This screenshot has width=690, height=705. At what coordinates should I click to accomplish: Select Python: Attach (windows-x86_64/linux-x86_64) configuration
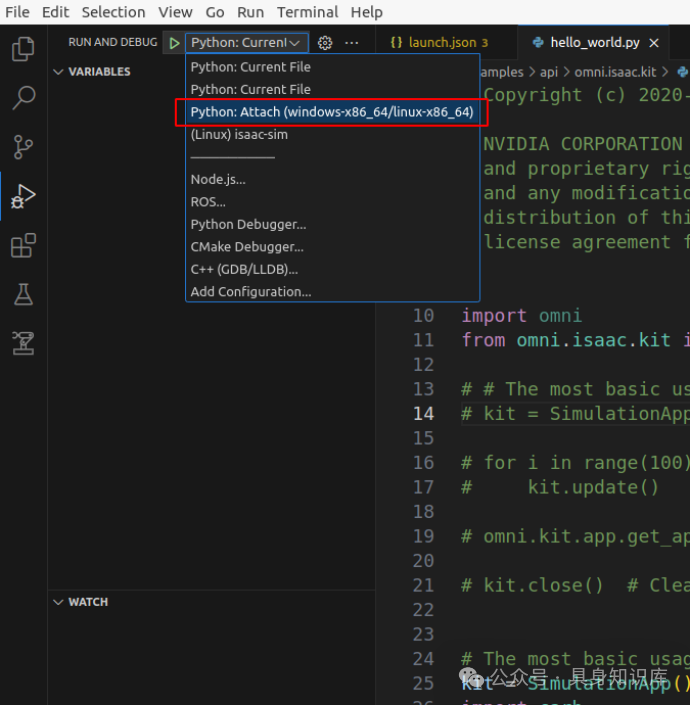point(331,112)
